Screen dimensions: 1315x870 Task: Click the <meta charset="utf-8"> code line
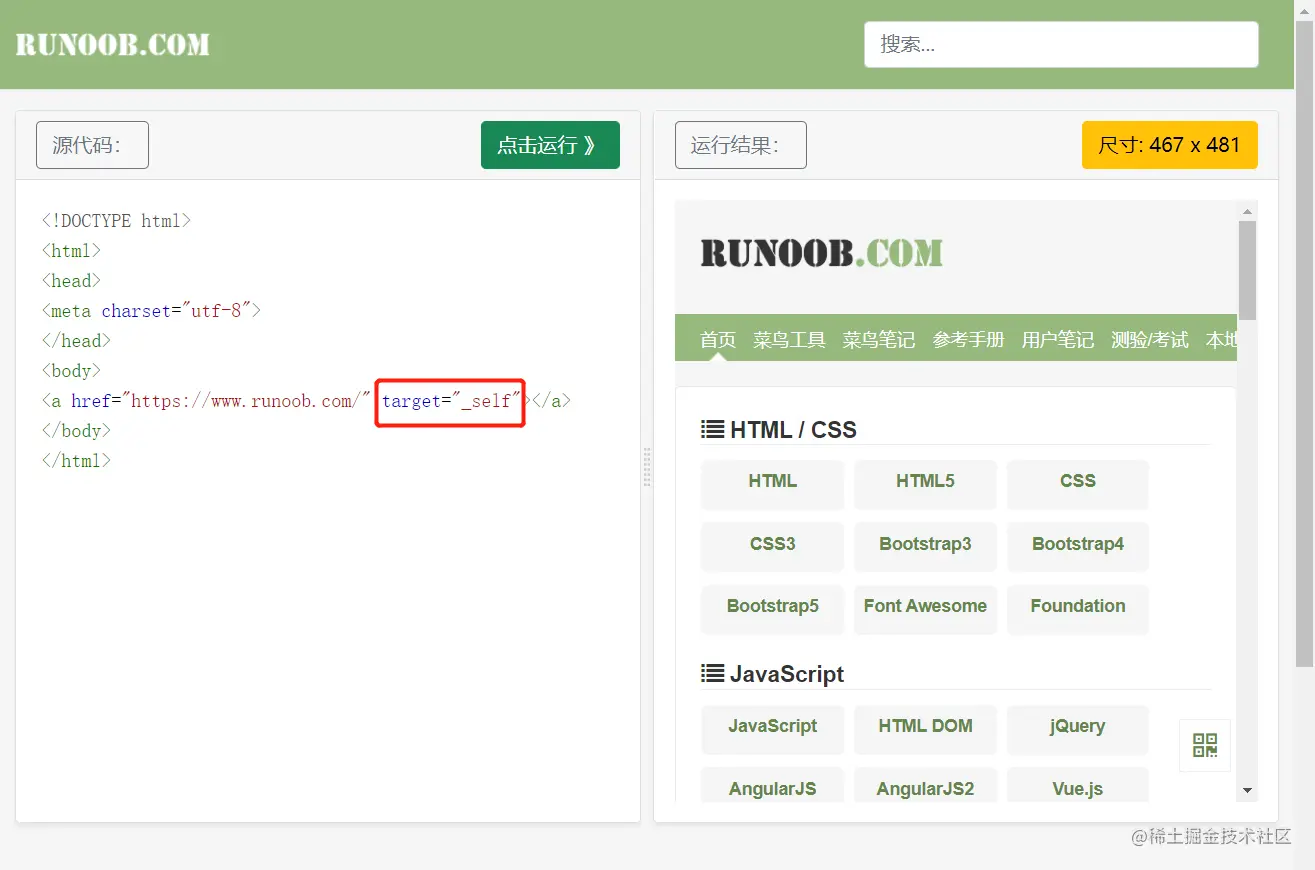click(x=151, y=311)
